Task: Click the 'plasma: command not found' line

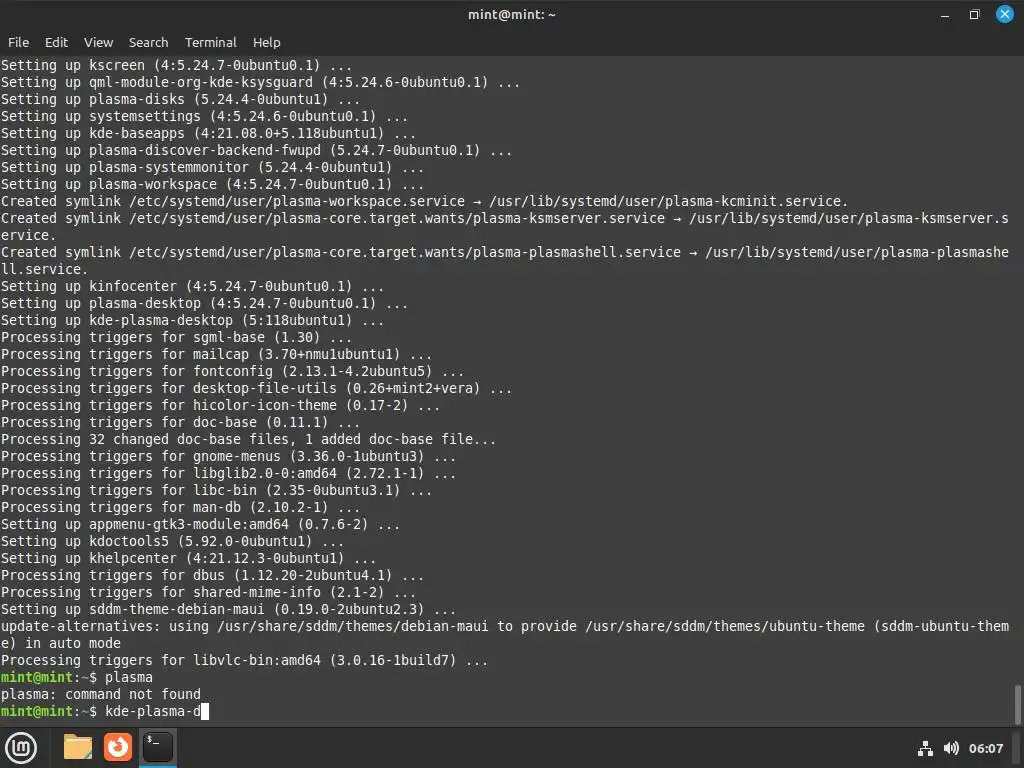Action: (101, 694)
